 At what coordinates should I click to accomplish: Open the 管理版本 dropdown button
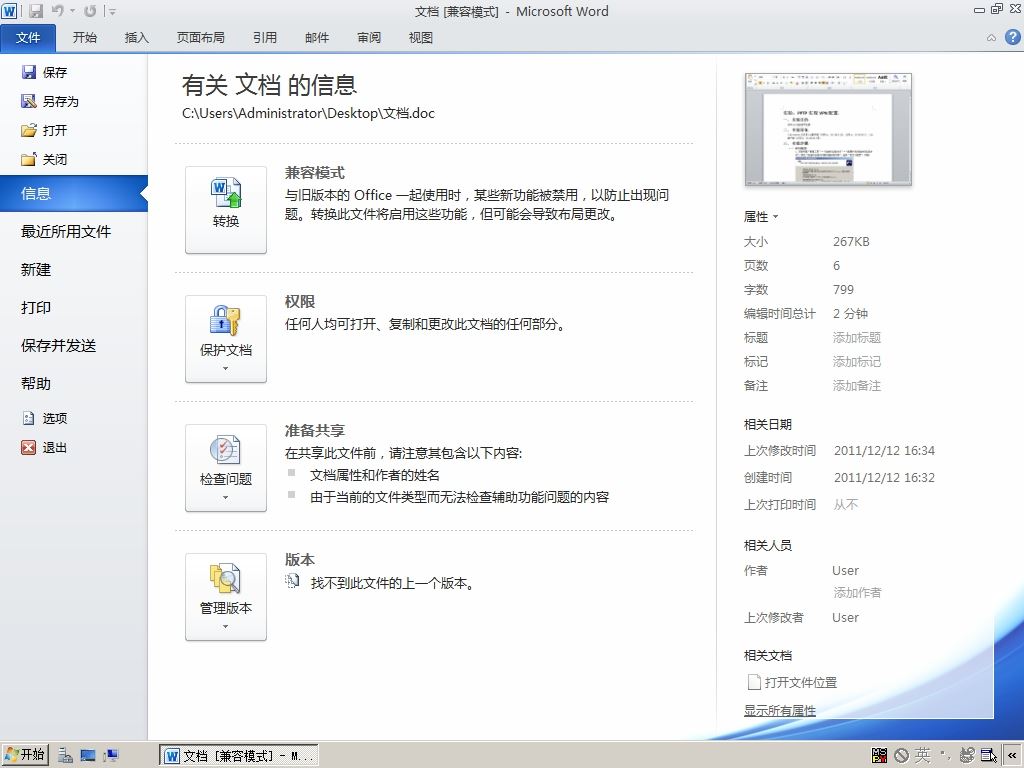point(226,597)
